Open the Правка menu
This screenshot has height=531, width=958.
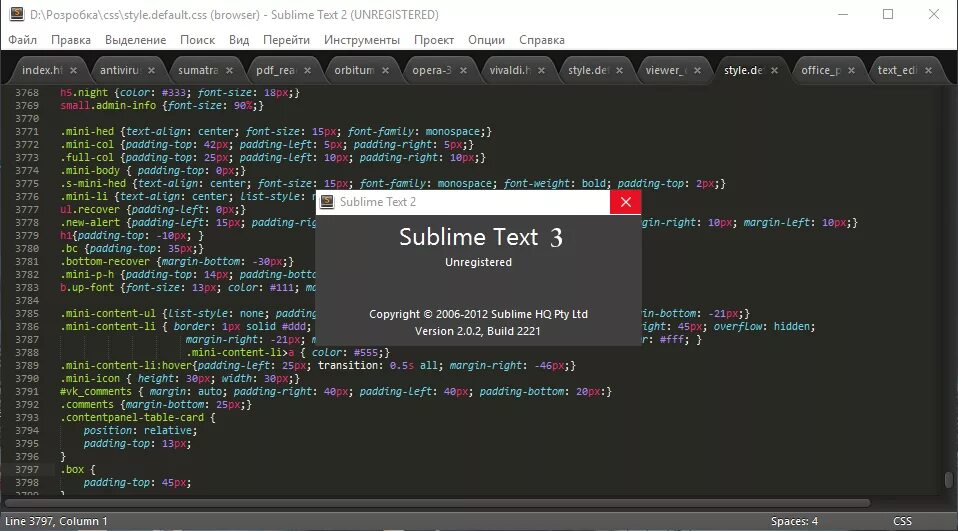point(71,40)
